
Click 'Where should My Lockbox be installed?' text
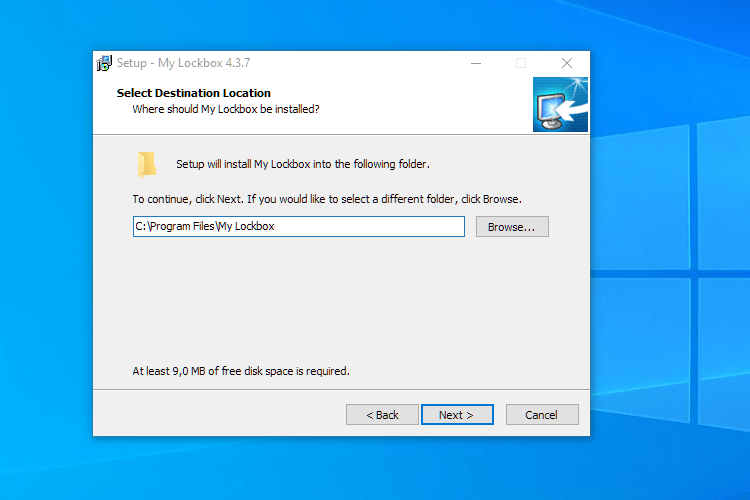(x=226, y=109)
